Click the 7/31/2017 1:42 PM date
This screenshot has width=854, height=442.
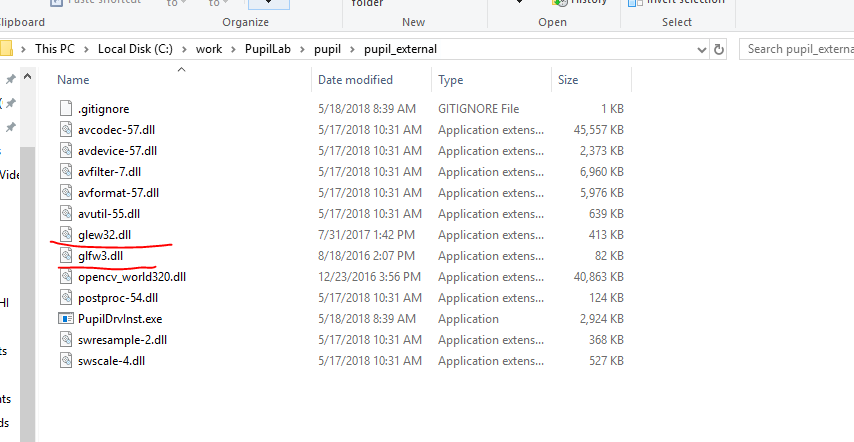367,235
